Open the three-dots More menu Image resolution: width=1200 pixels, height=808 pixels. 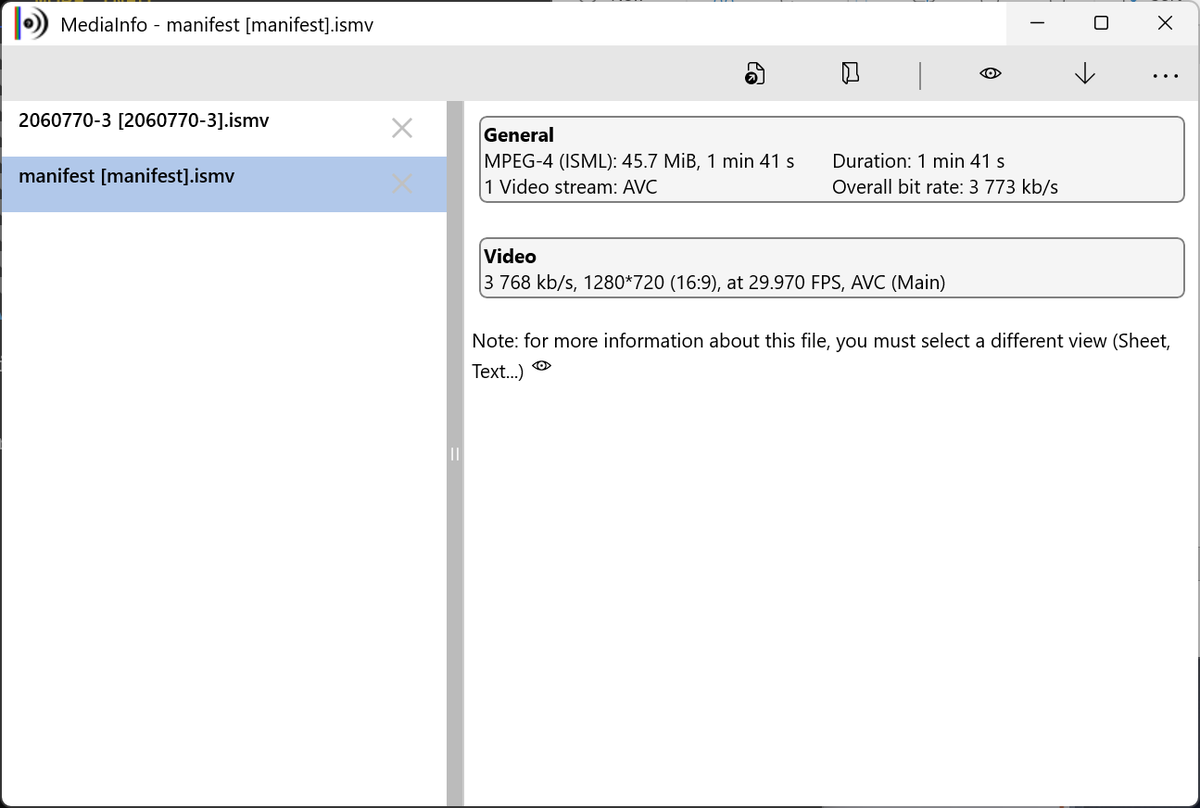pyautogui.click(x=1164, y=75)
